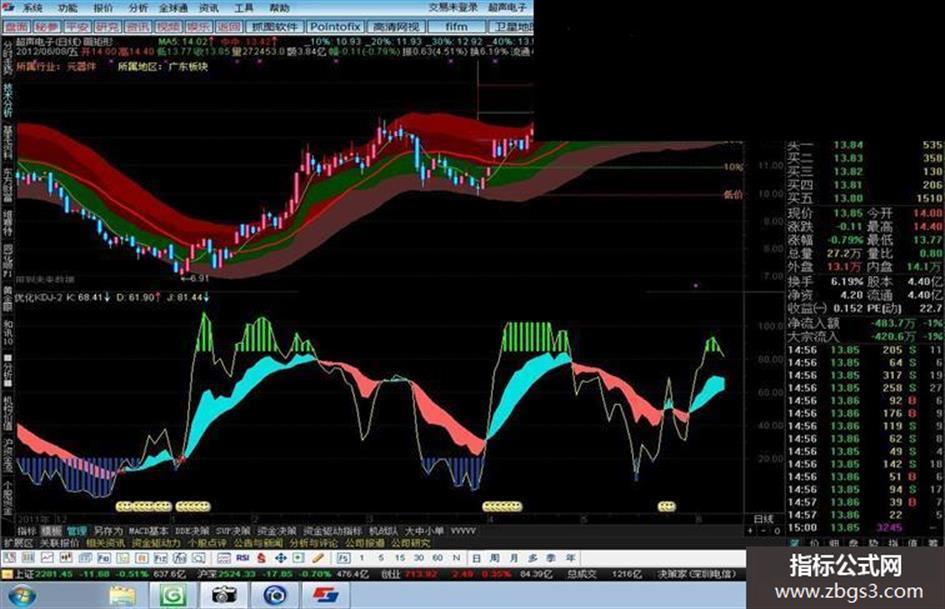Switch chart to 年 yearly period
Viewport: 945px width, 609px height.
pos(570,558)
